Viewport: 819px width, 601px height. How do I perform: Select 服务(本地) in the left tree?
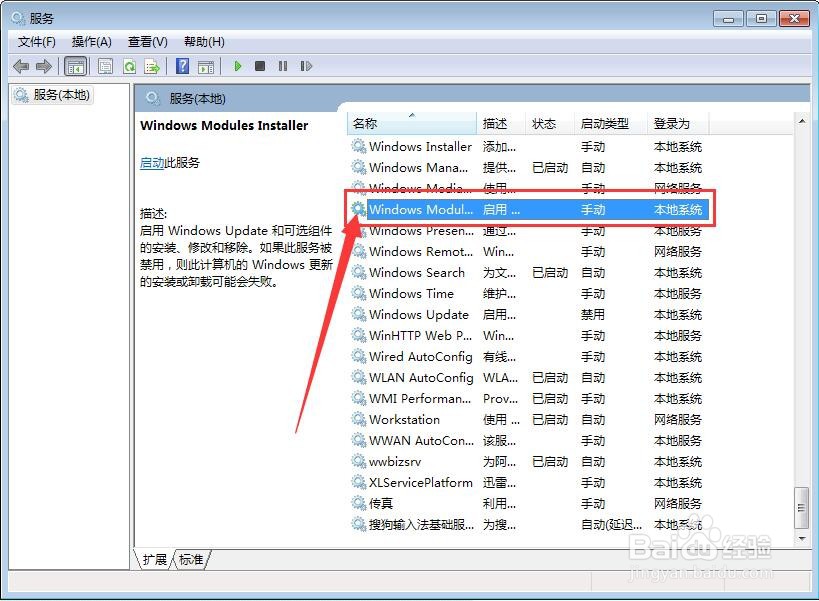click(53, 95)
